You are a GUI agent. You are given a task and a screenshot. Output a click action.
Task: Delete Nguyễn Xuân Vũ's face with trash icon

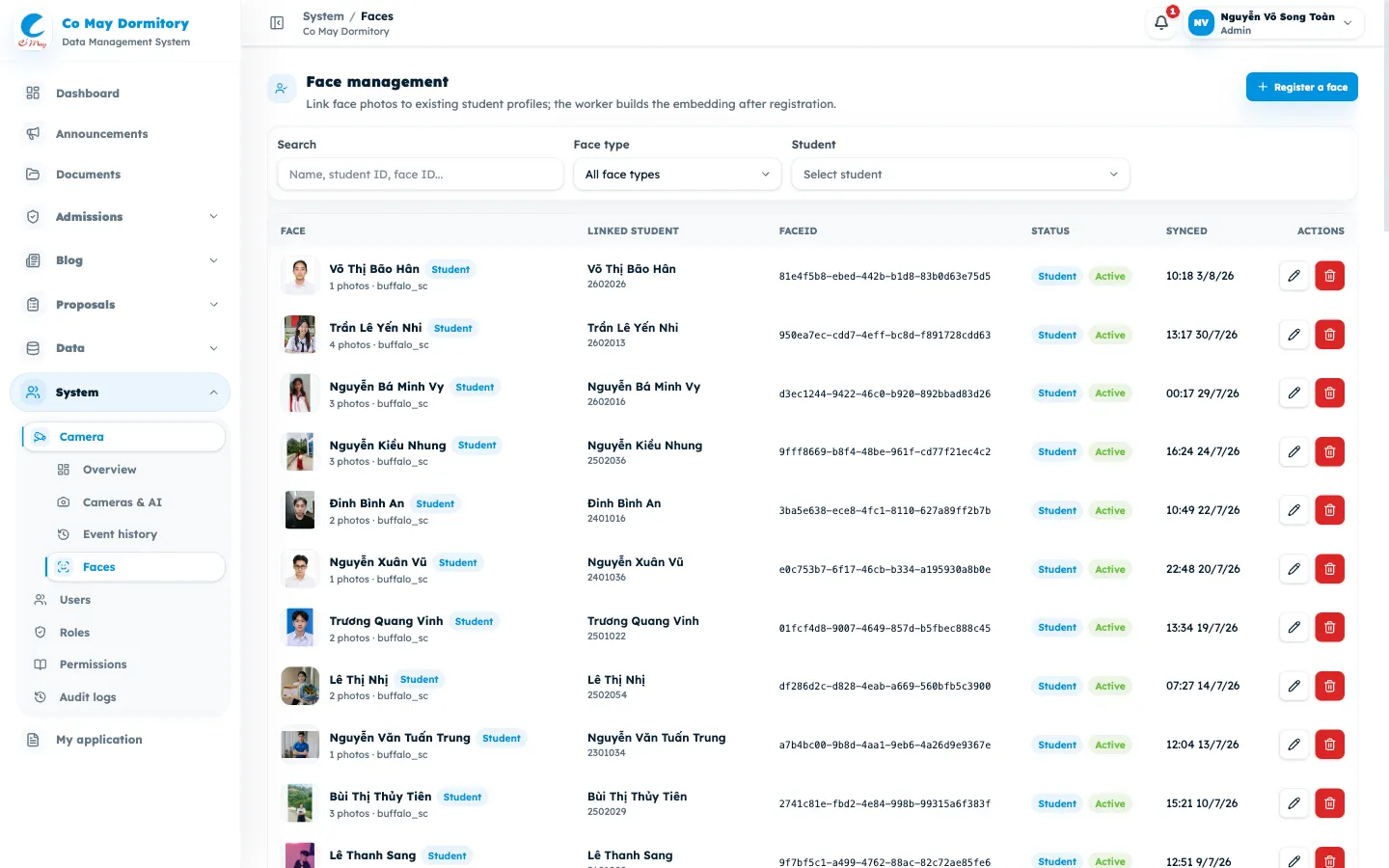tap(1329, 569)
